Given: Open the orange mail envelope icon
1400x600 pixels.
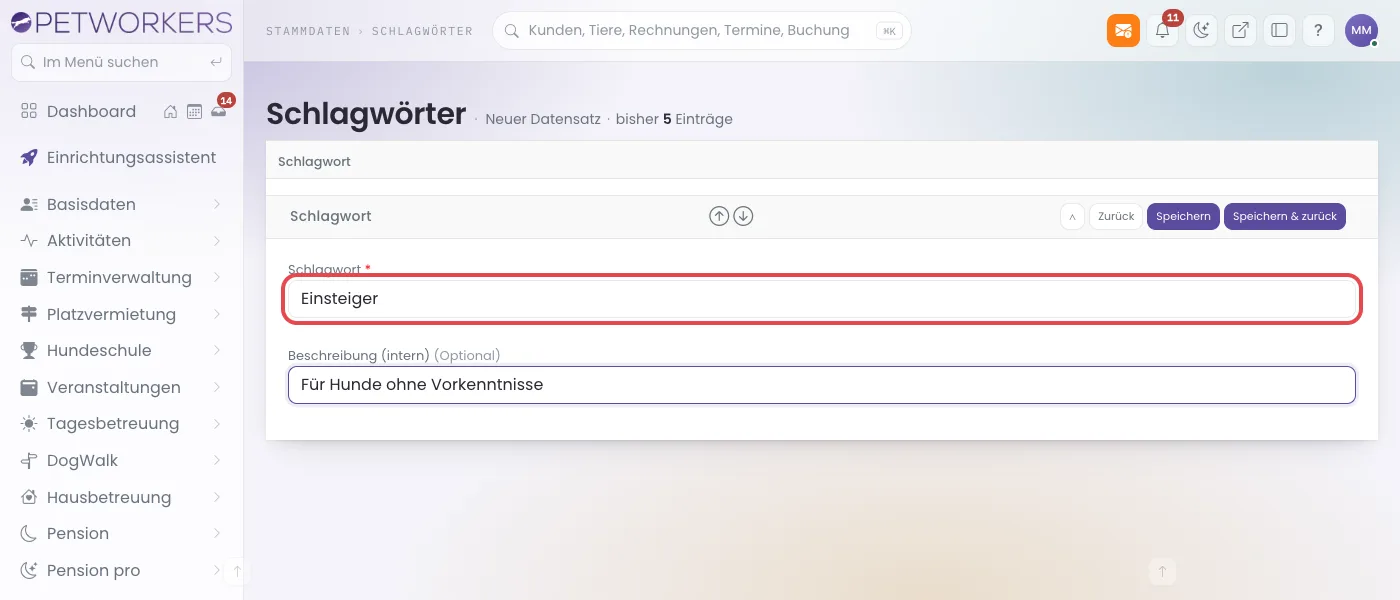Looking at the screenshot, I should coord(1123,31).
